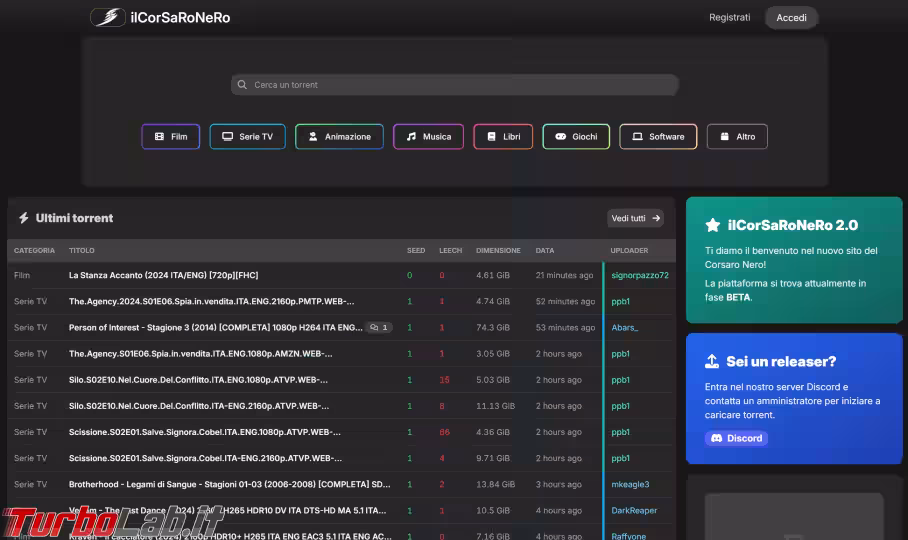Open uploader profile Raffyone
The height and width of the screenshot is (540, 908).
point(628,536)
